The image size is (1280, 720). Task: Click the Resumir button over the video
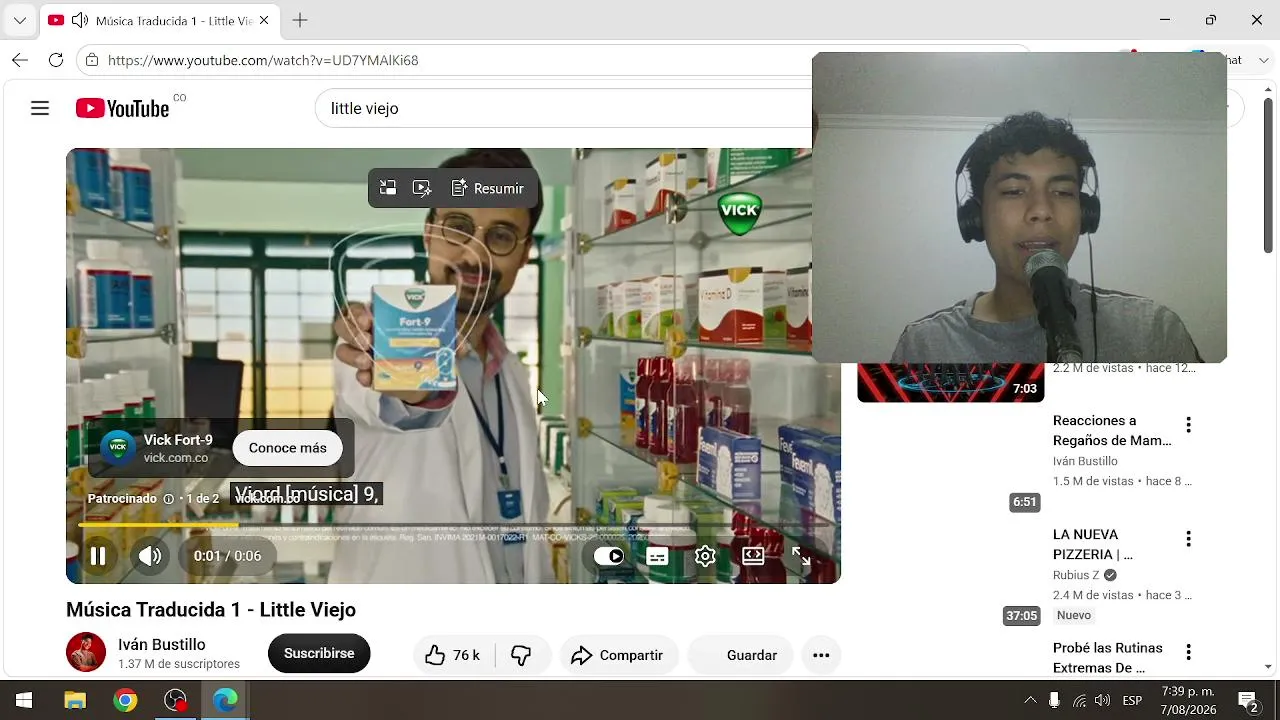click(488, 188)
